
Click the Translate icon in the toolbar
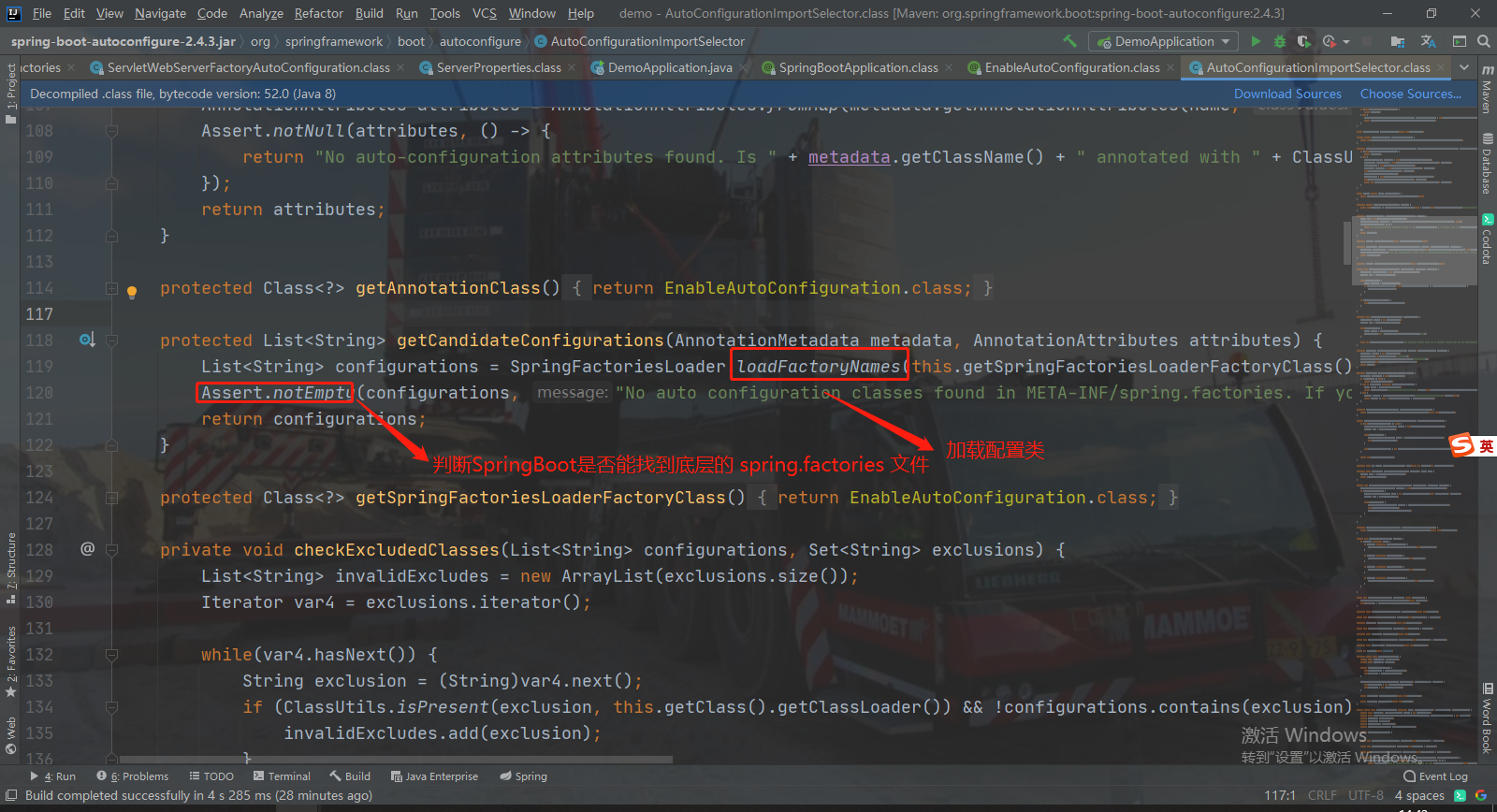1428,41
